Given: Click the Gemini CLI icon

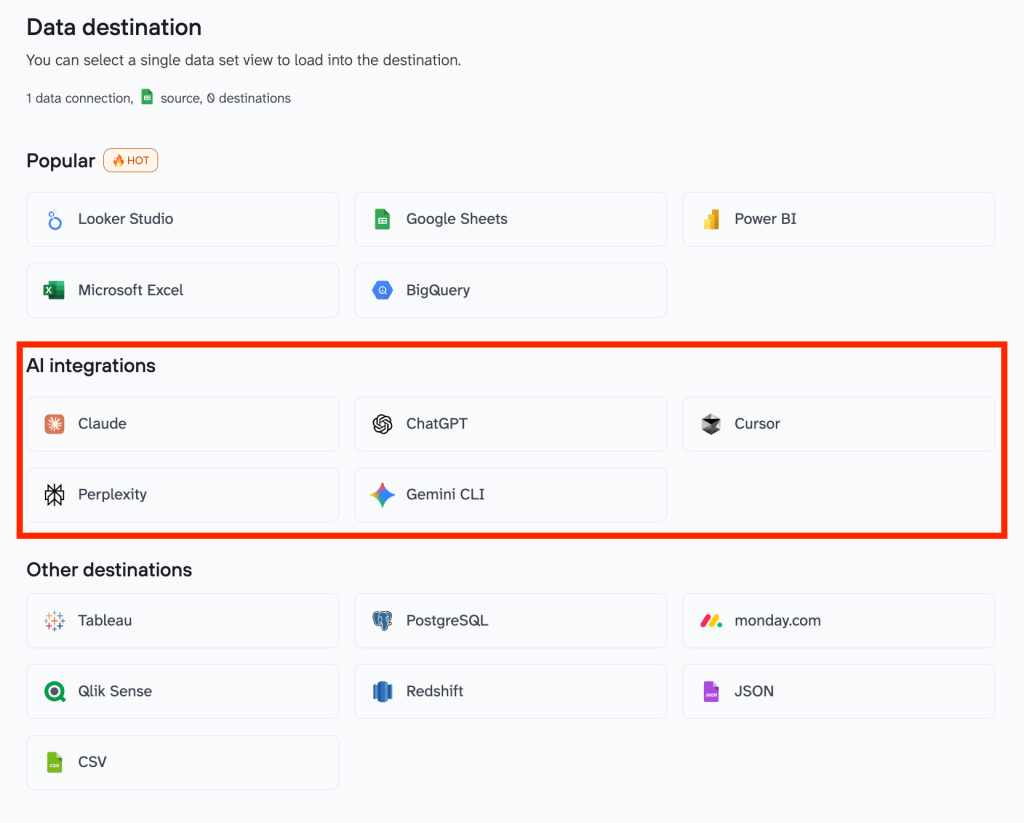Looking at the screenshot, I should 382,494.
